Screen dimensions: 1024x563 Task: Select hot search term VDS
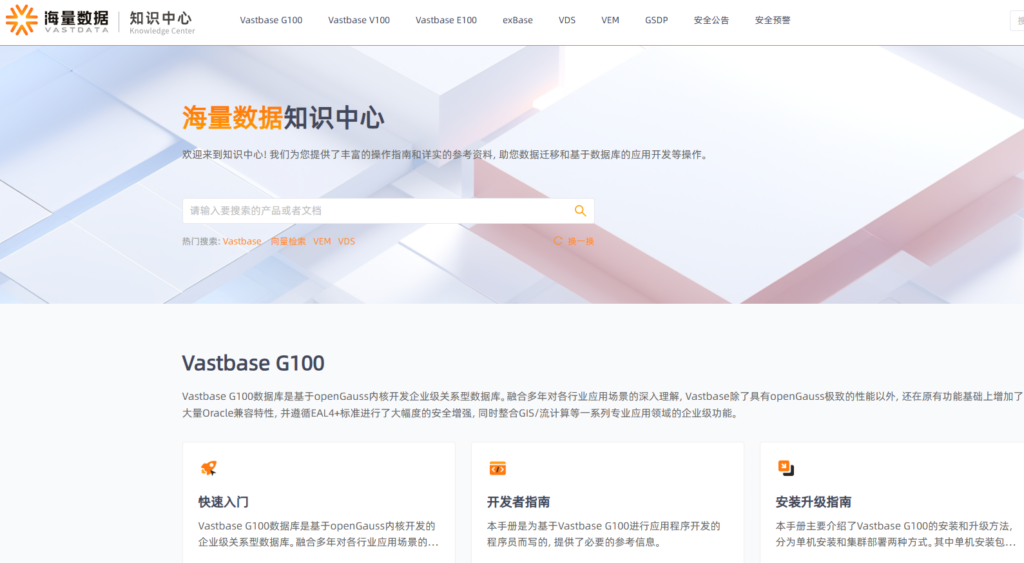[x=346, y=241]
